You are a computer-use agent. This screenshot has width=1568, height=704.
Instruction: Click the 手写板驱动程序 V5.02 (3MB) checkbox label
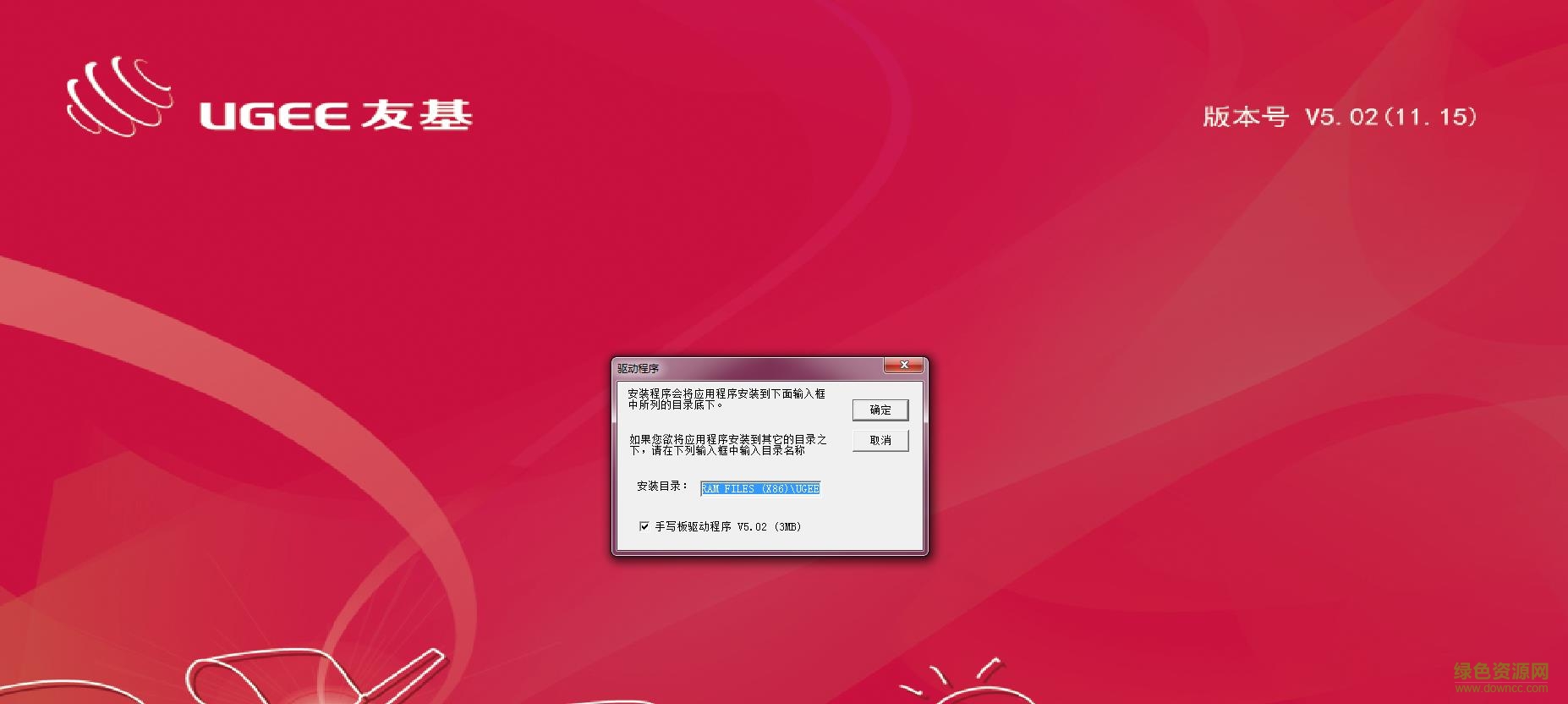[x=727, y=526]
